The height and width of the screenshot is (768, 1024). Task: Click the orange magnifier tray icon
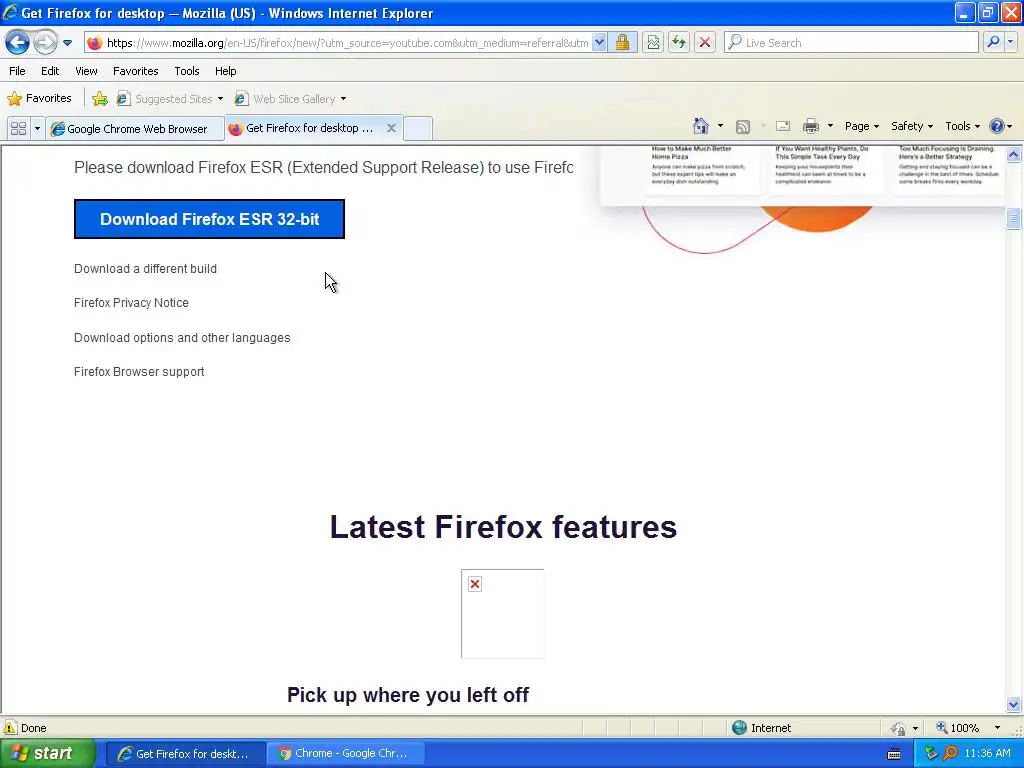[x=950, y=754]
